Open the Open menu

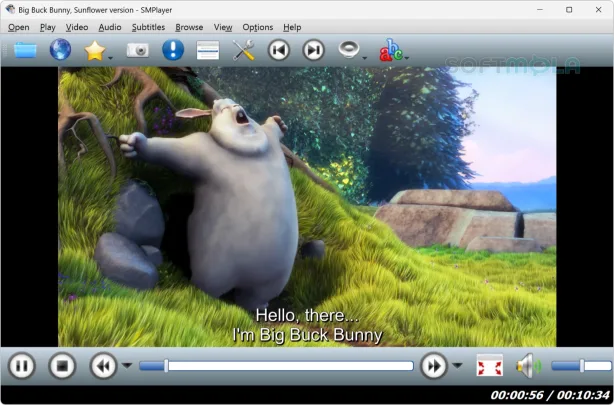[19, 27]
